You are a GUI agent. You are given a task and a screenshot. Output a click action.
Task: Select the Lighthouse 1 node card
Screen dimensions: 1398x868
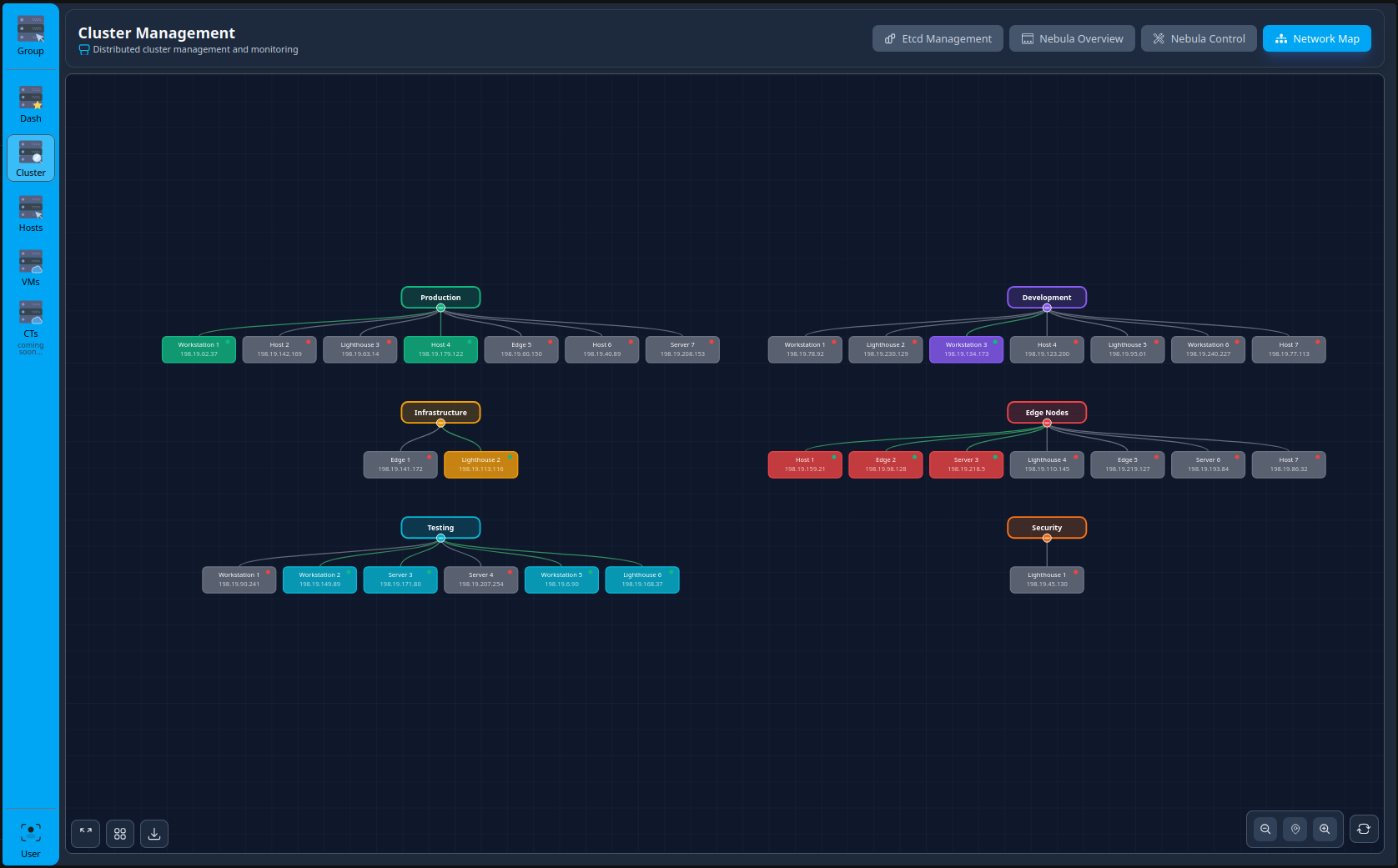coord(1046,580)
